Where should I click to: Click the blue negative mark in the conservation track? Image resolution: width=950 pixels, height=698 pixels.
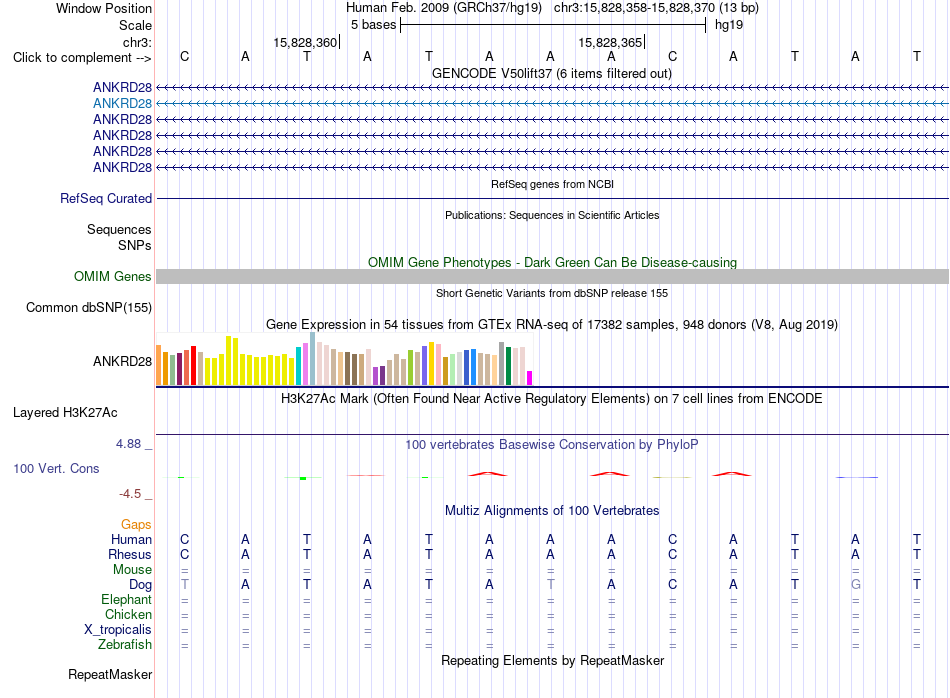coord(856,477)
